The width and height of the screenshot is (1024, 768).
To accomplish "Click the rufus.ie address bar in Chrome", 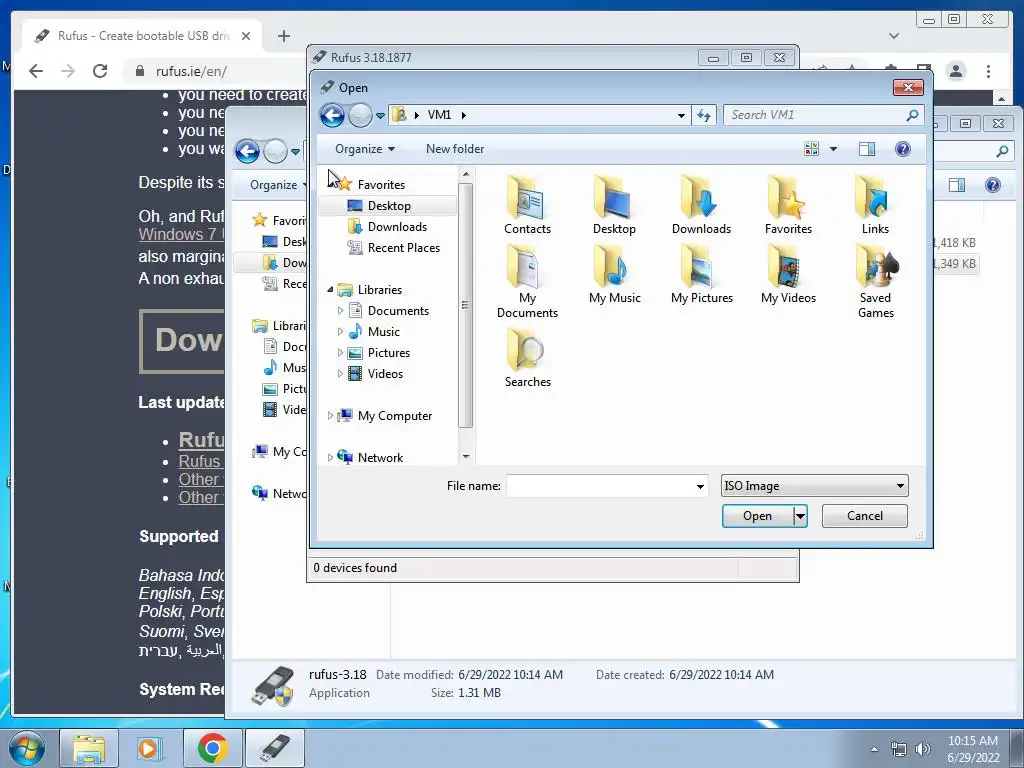I will pyautogui.click(x=191, y=71).
